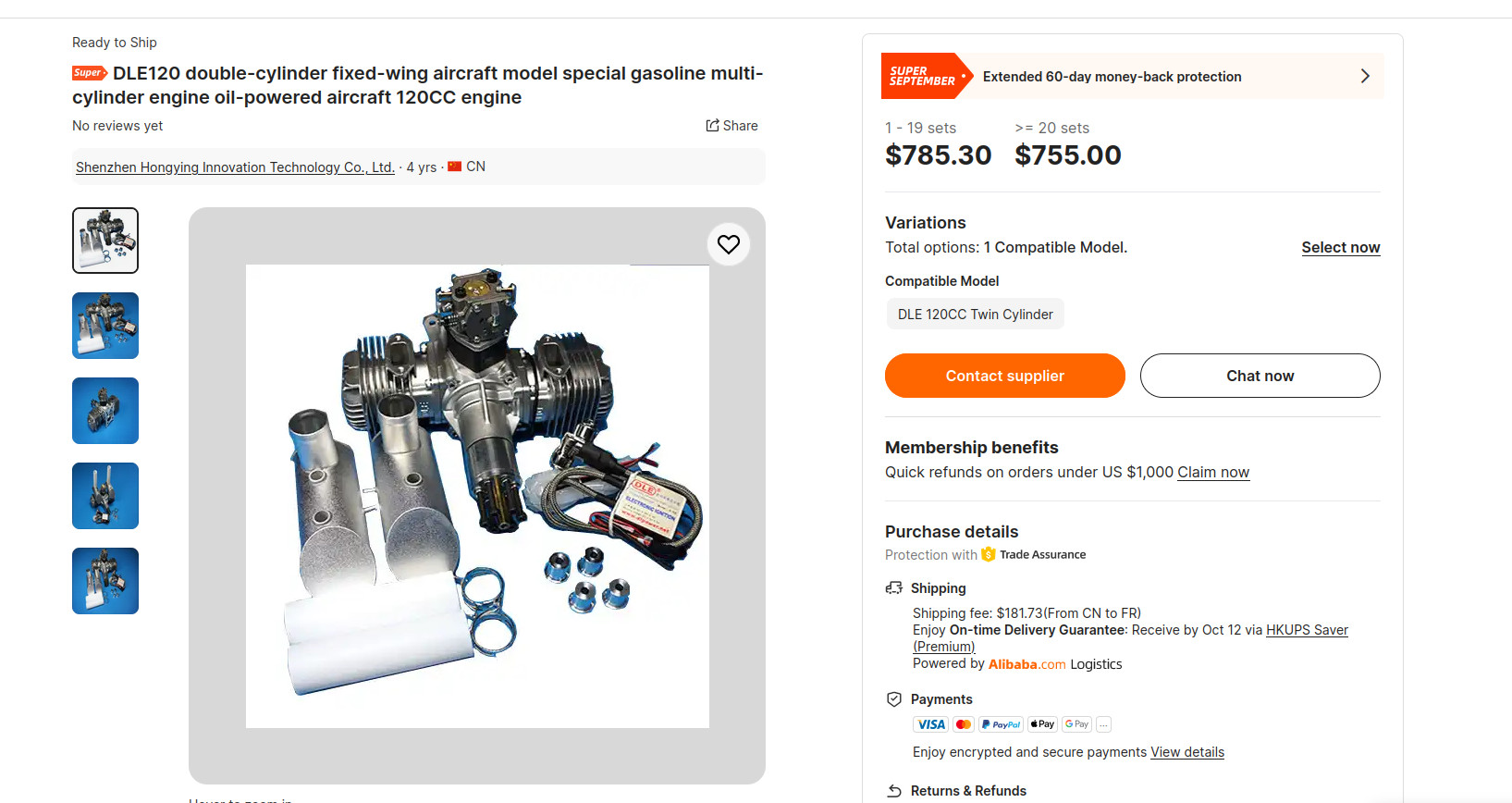Click the Apple Pay icon

[x=1042, y=723]
